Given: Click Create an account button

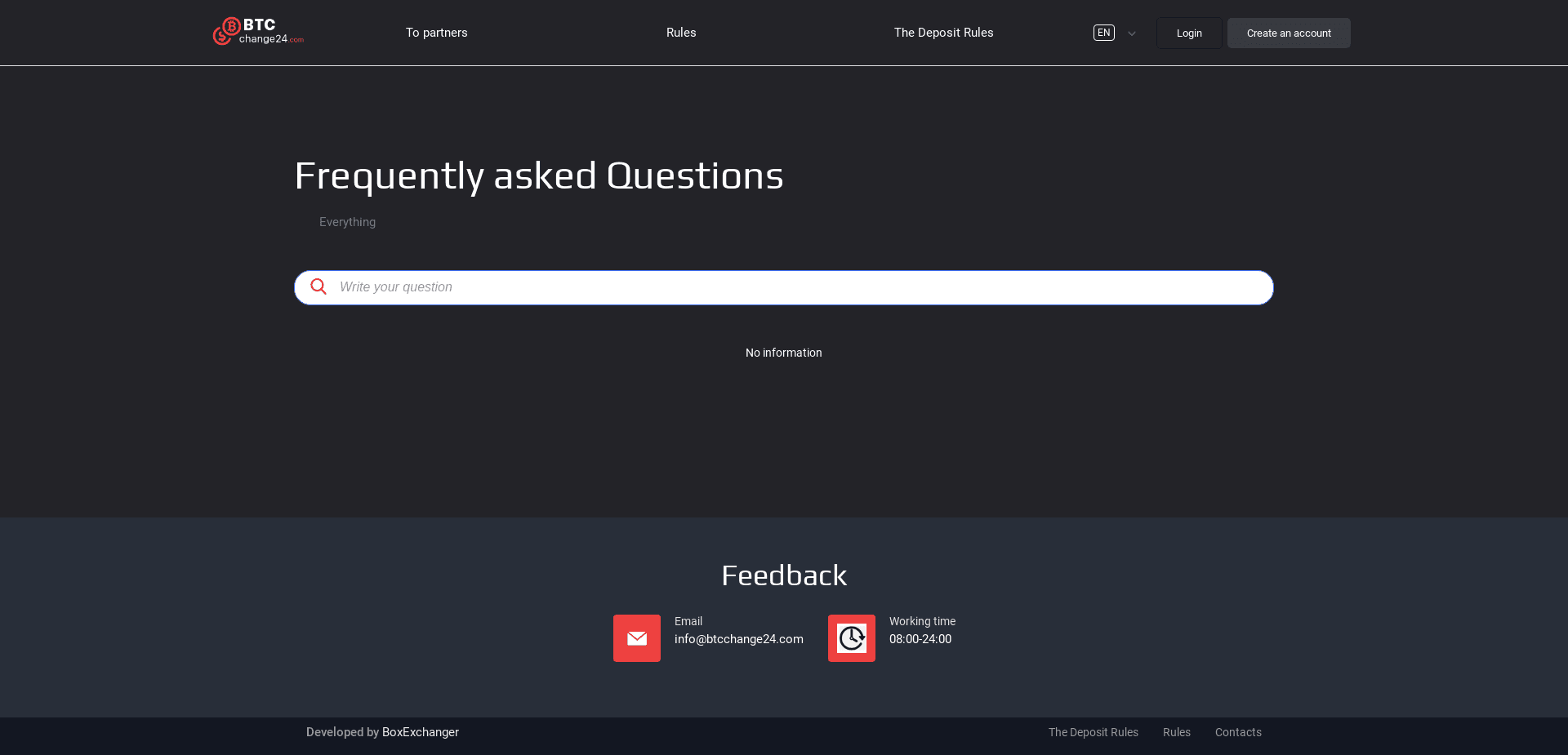Looking at the screenshot, I should [x=1289, y=33].
